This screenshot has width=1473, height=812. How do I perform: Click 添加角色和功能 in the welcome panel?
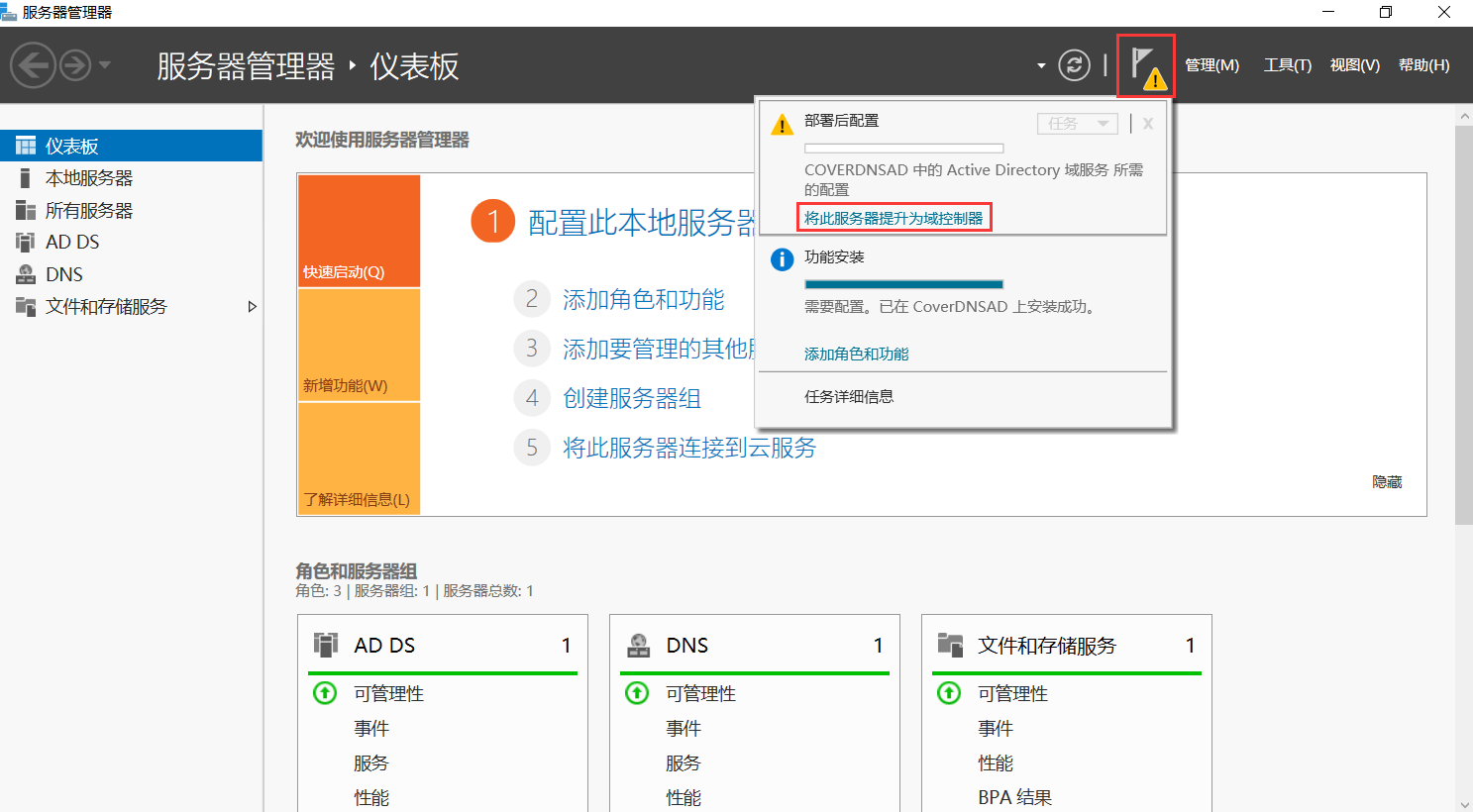[643, 299]
